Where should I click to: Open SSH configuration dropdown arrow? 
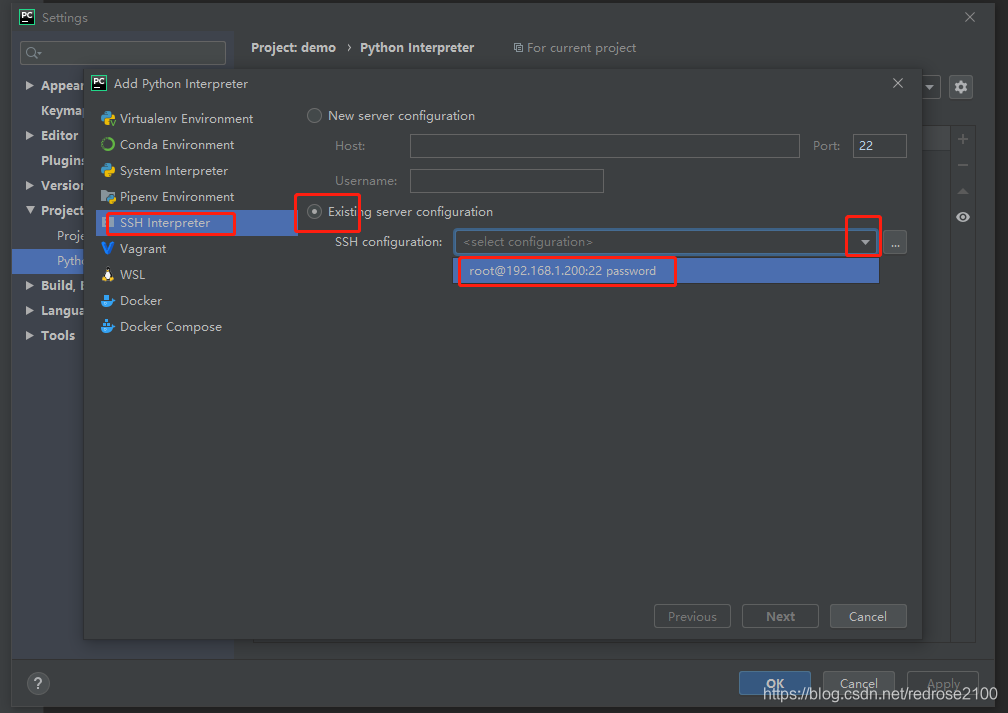coord(865,242)
